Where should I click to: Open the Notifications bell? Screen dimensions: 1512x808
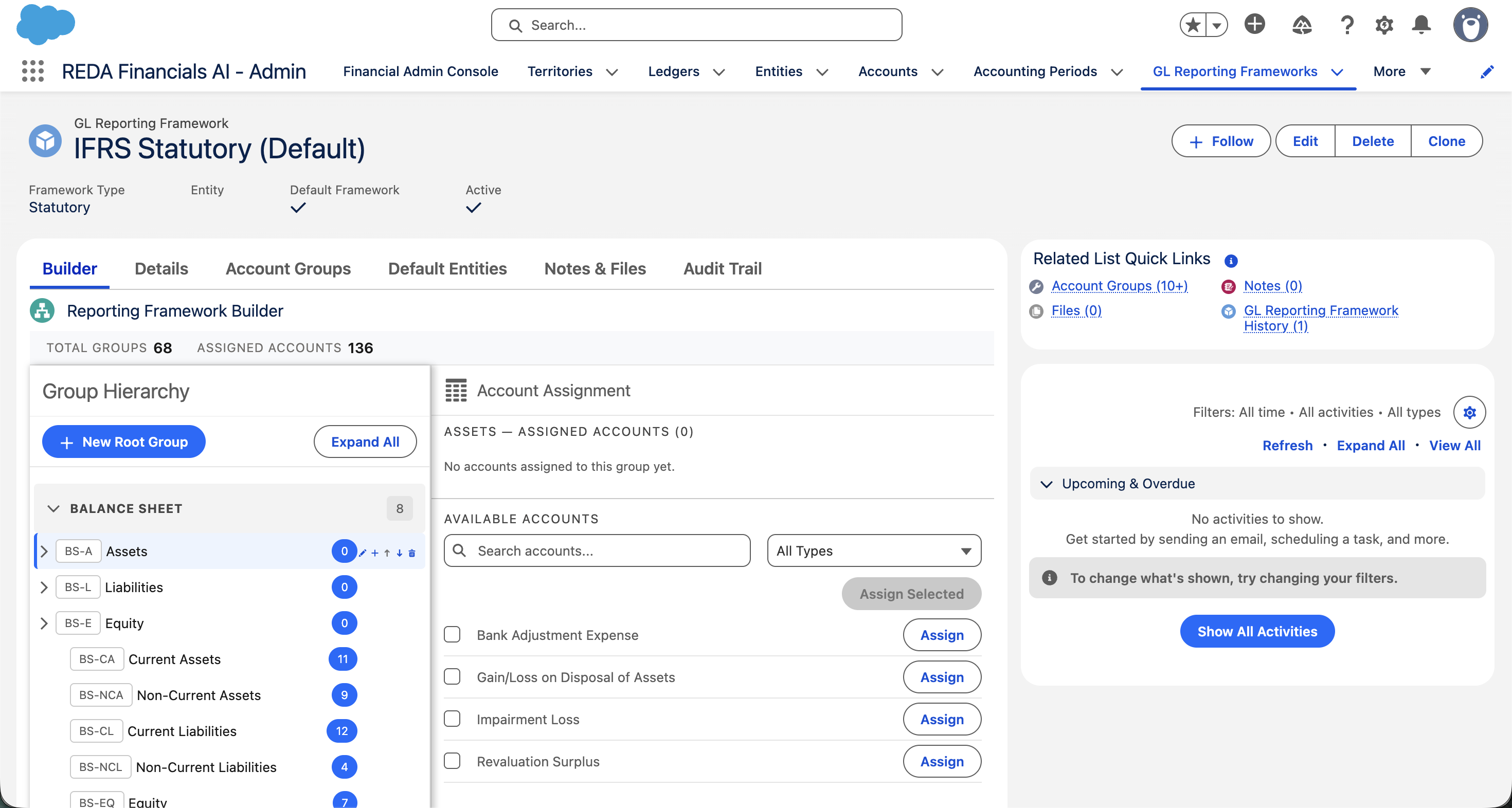pos(1421,25)
